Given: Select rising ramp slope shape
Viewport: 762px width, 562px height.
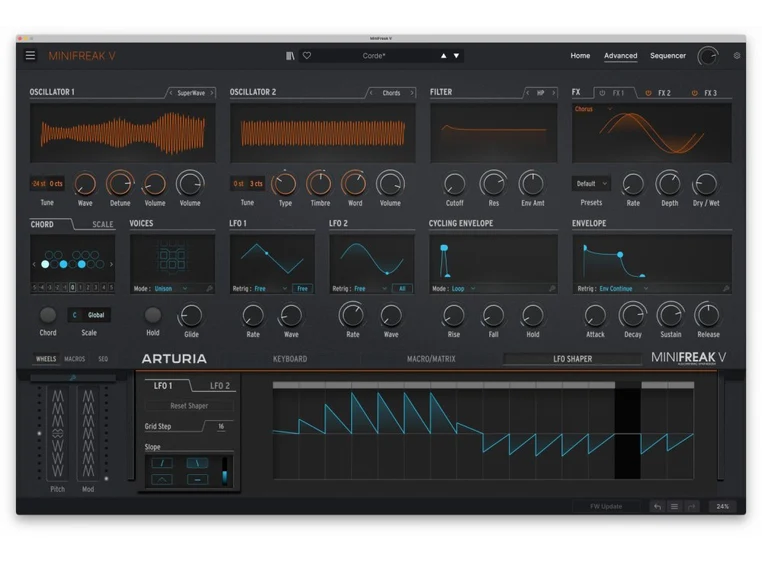Looking at the screenshot, I should 162,463.
